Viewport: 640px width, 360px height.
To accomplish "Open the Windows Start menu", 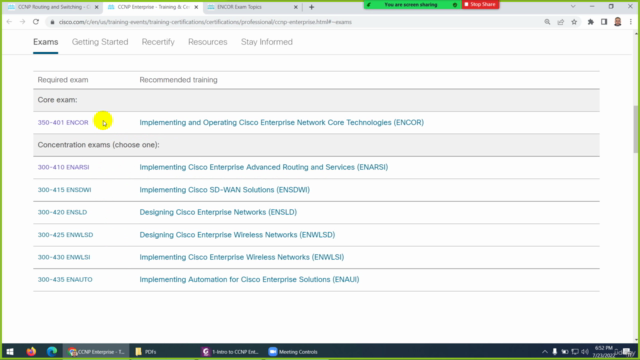I will coord(10,351).
